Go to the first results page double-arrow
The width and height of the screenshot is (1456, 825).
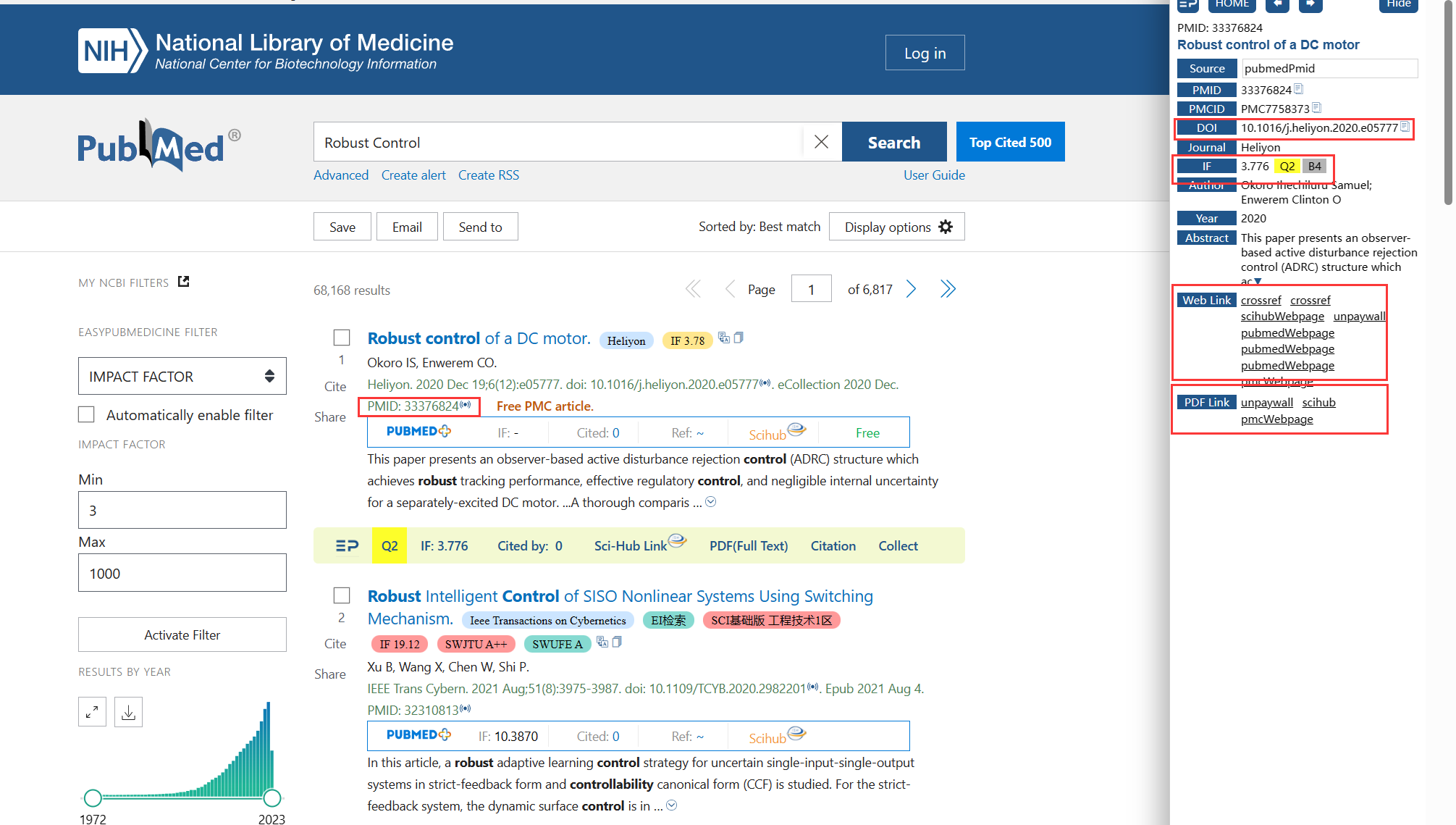(x=693, y=289)
